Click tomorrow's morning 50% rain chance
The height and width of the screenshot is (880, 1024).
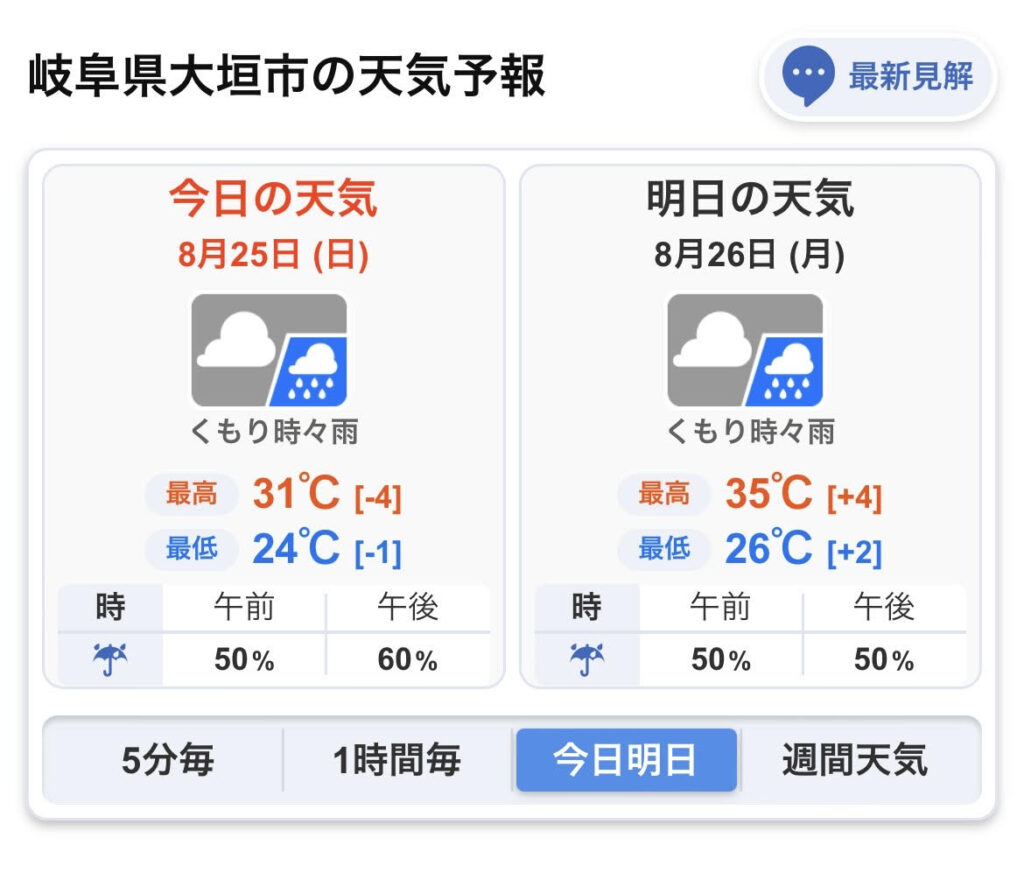(721, 659)
